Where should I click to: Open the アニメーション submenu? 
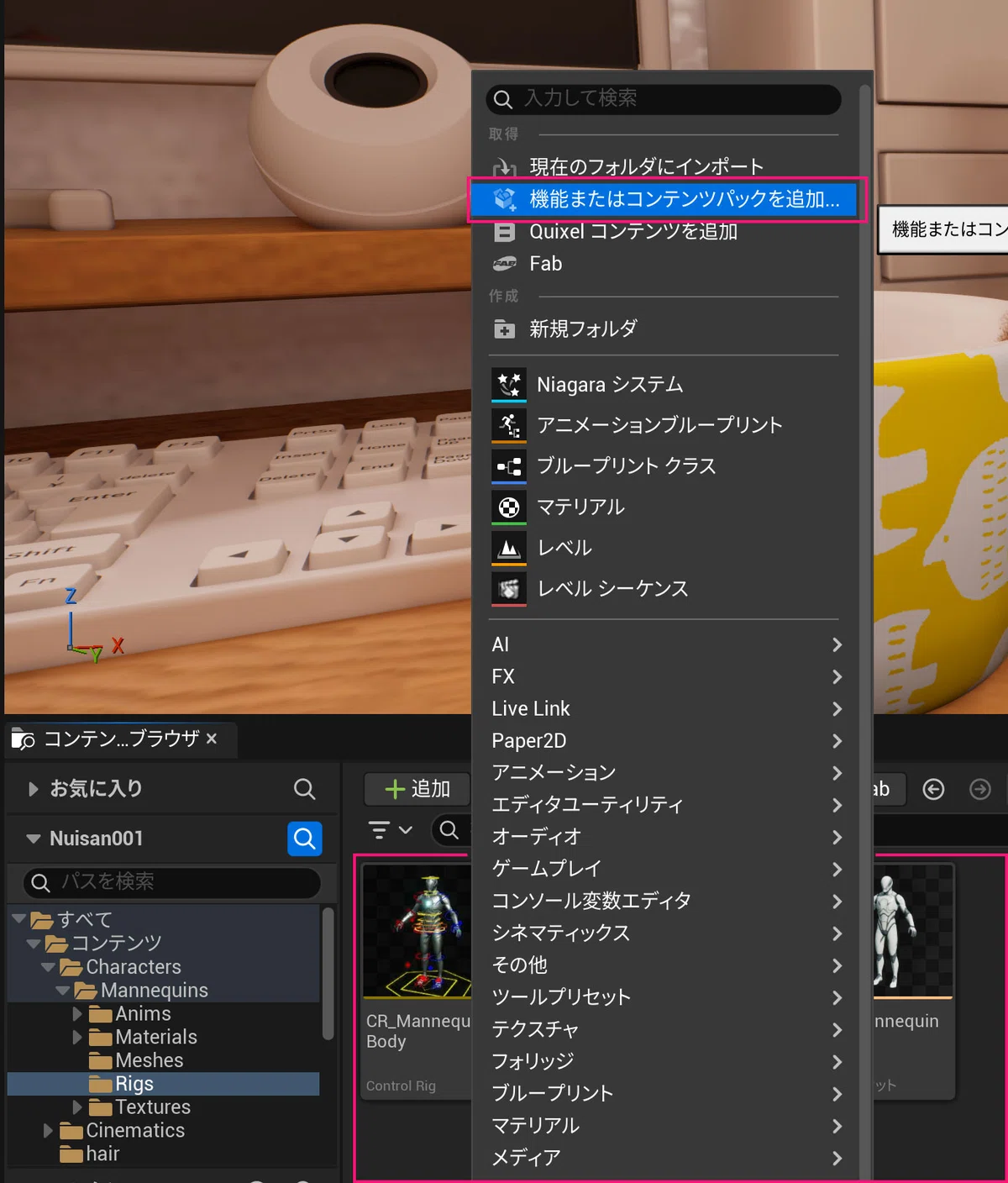(x=665, y=773)
